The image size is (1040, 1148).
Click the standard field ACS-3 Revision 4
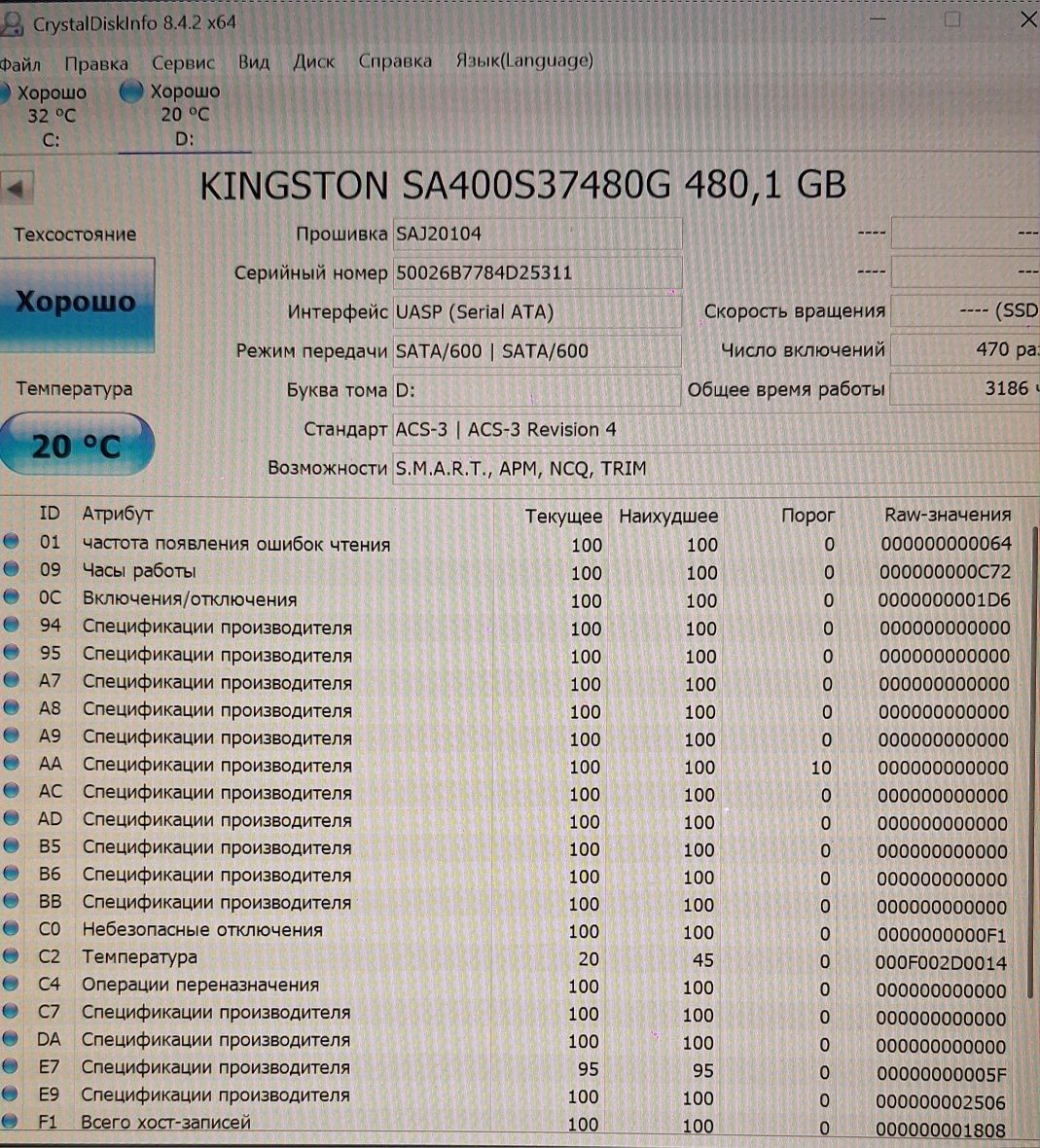point(716,429)
